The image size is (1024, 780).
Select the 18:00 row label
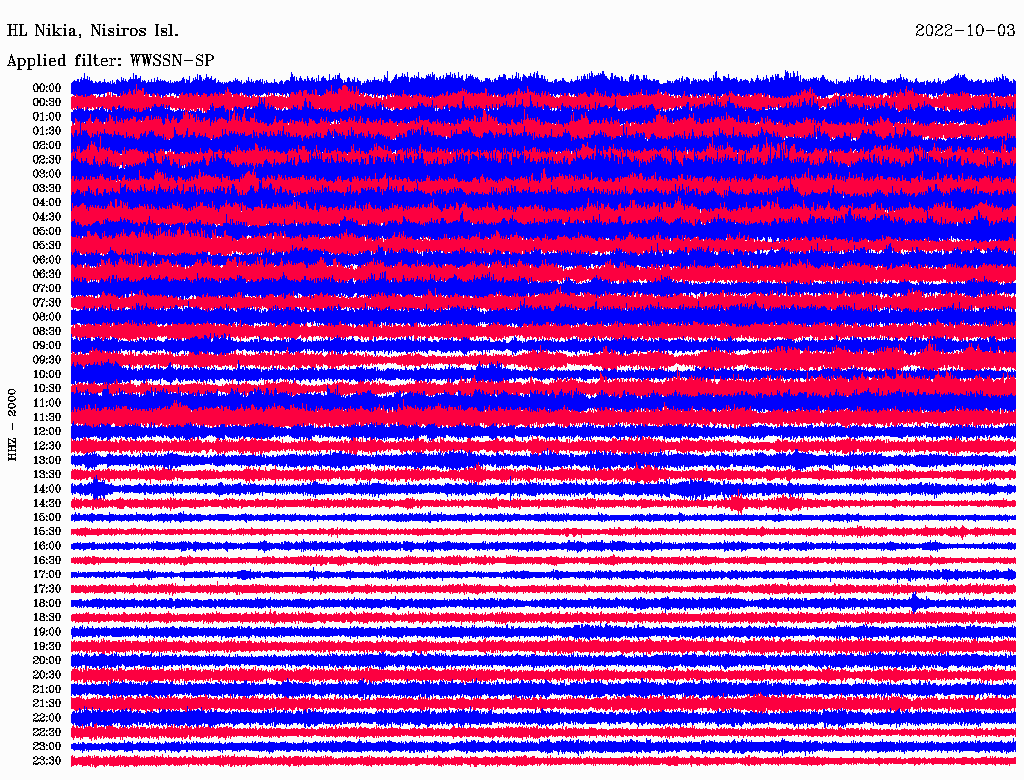47,603
